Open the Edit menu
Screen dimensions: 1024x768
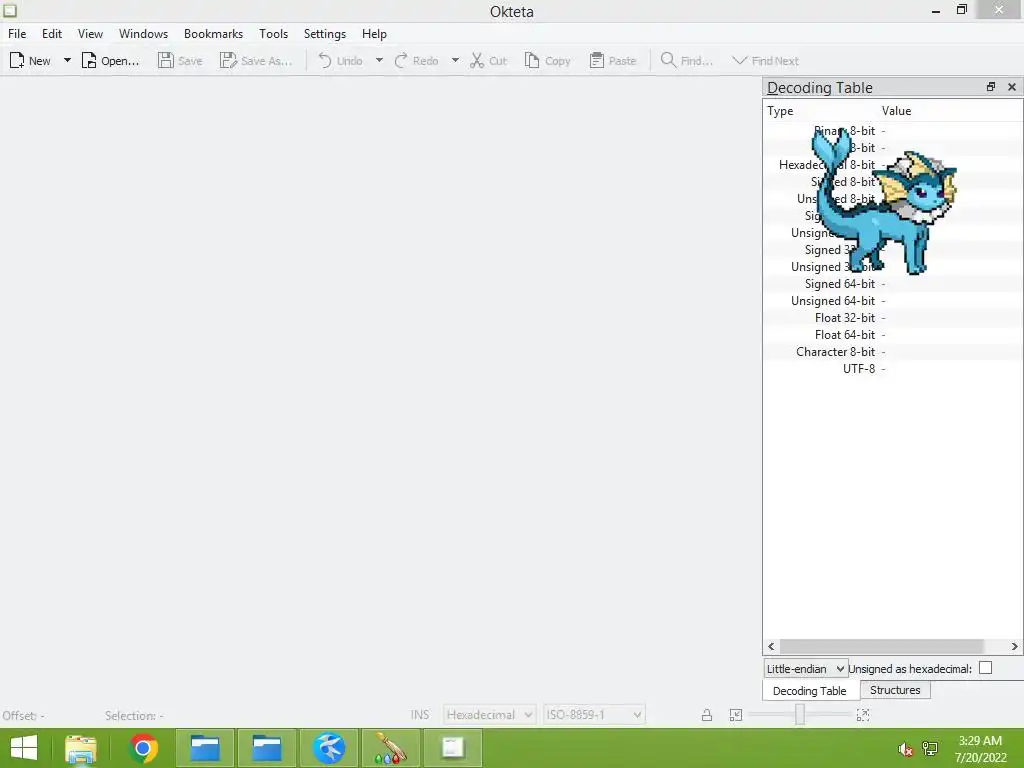tap(52, 34)
